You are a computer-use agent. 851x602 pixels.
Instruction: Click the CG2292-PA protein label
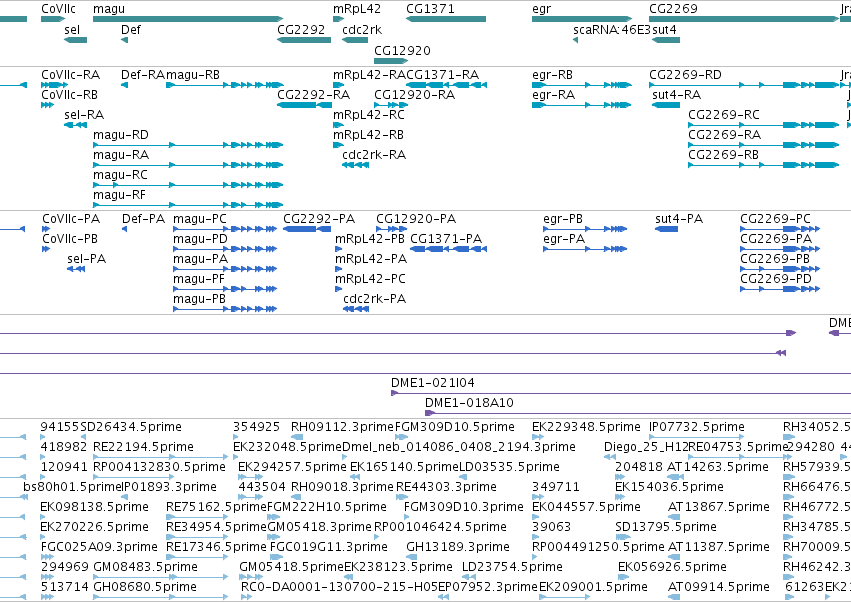click(319, 219)
